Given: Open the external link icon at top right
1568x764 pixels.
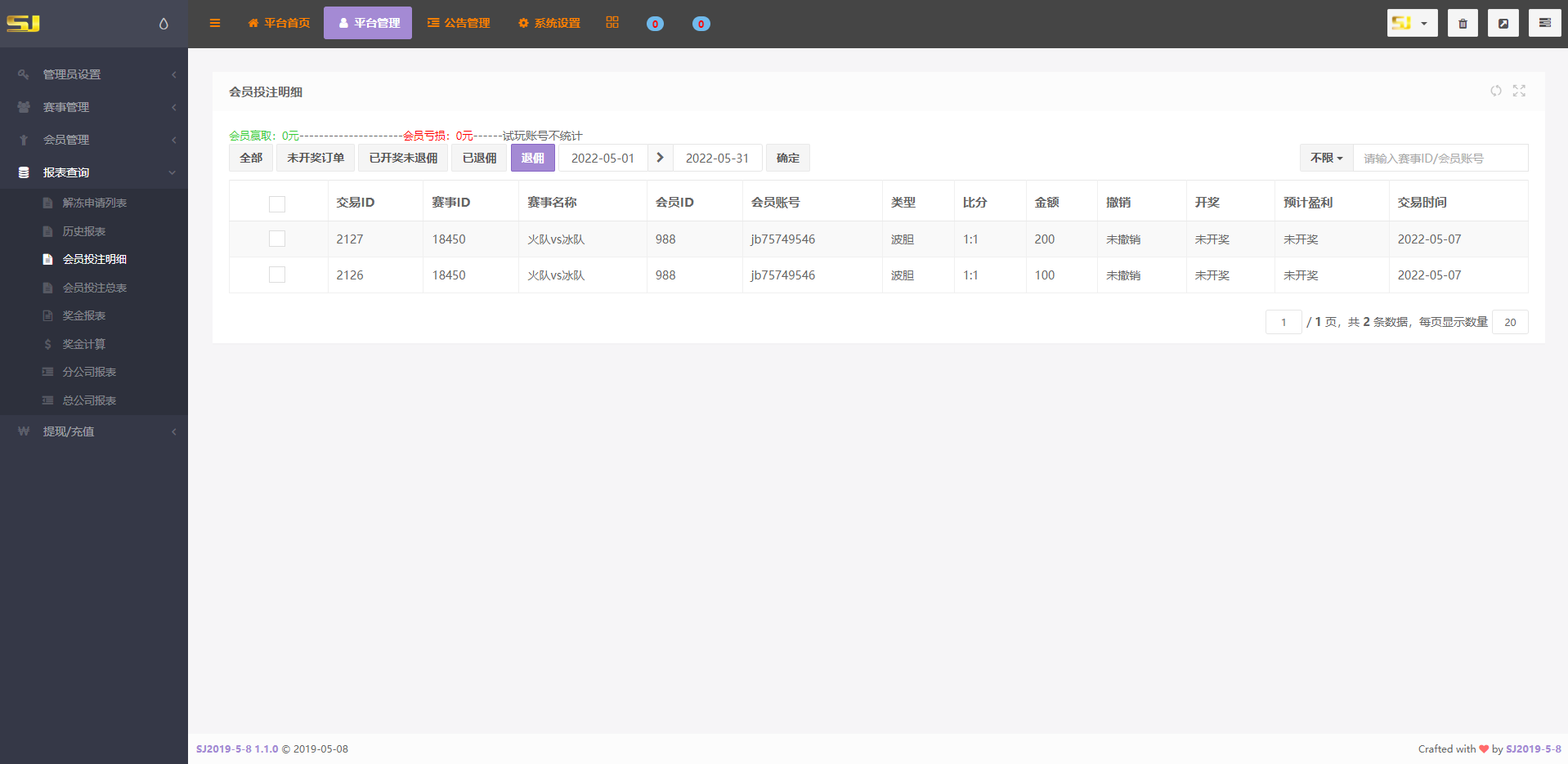Looking at the screenshot, I should tap(1503, 23).
